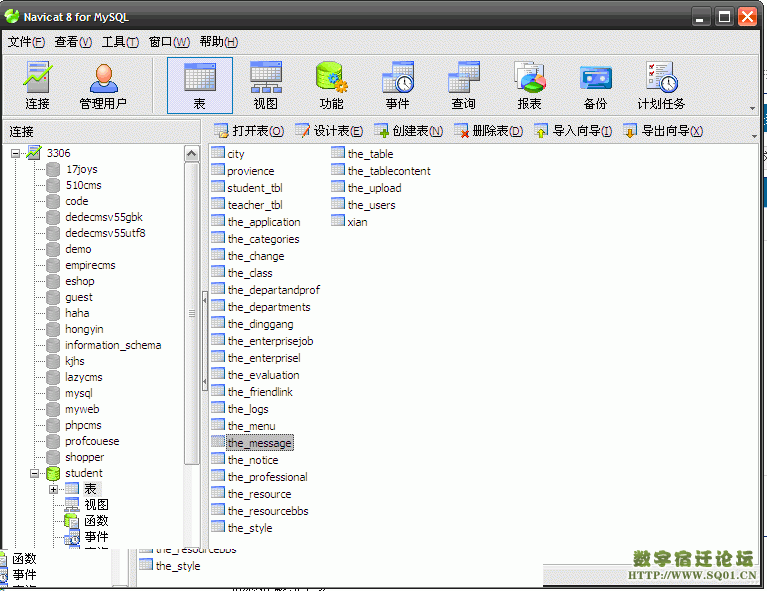767x591 pixels.
Task: Select 视图 node under student
Action: point(96,505)
